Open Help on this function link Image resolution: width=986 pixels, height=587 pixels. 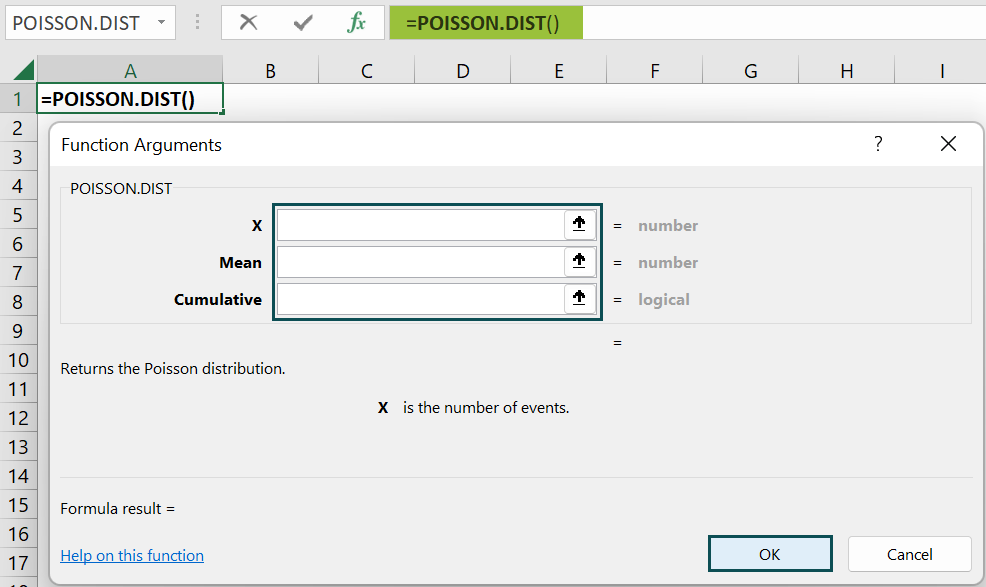132,556
